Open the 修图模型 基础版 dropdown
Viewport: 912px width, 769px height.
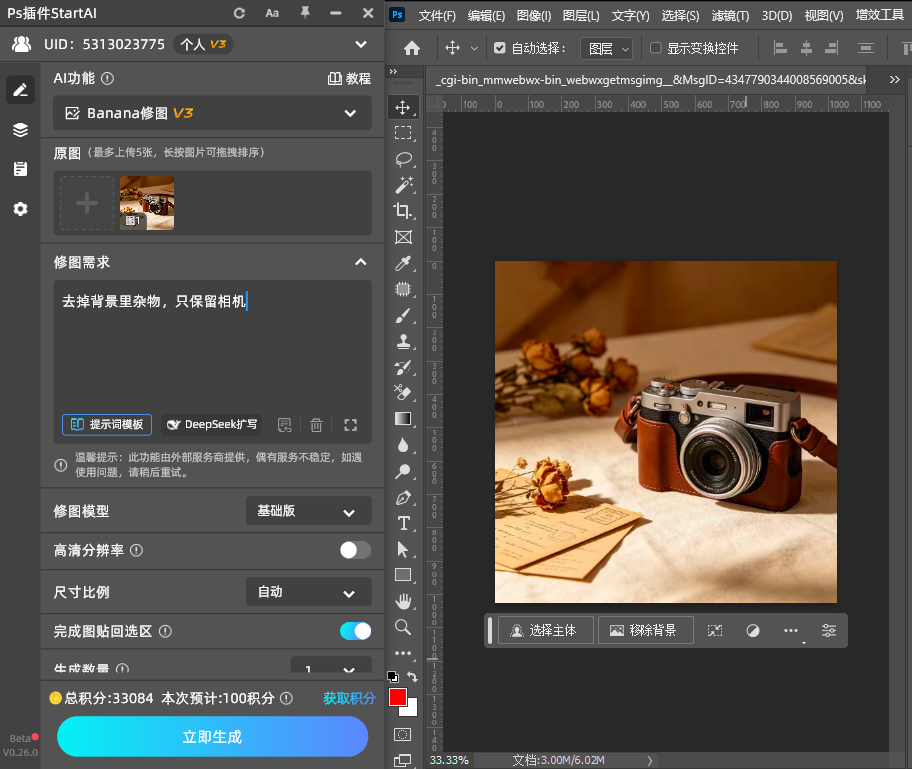pos(309,511)
